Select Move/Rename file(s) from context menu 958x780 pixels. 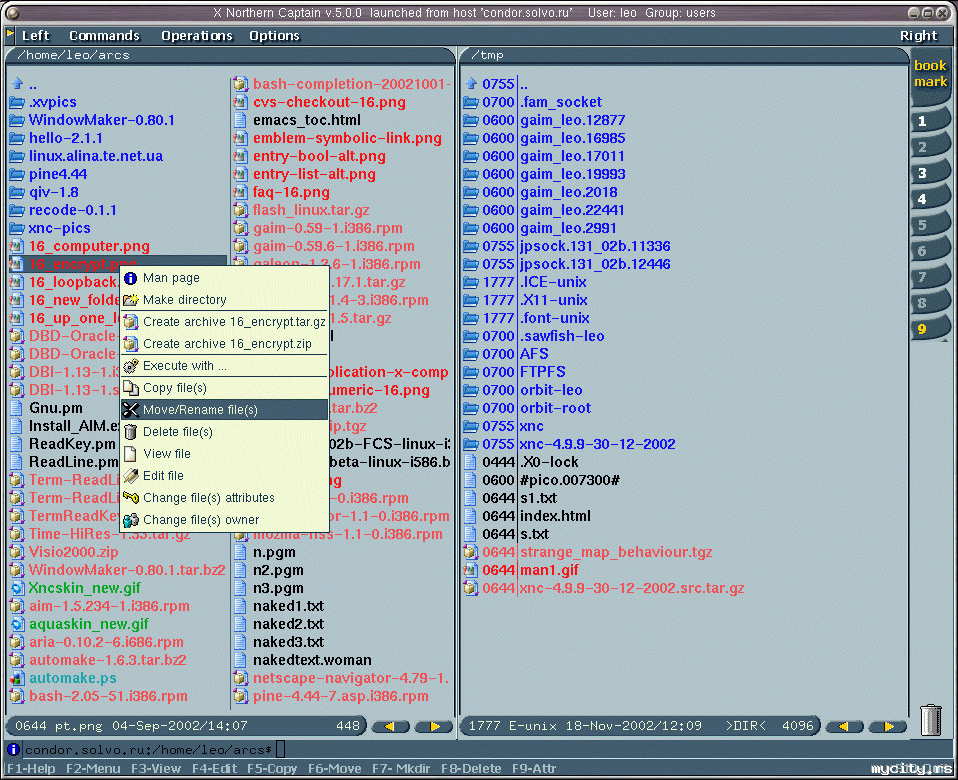[200, 410]
